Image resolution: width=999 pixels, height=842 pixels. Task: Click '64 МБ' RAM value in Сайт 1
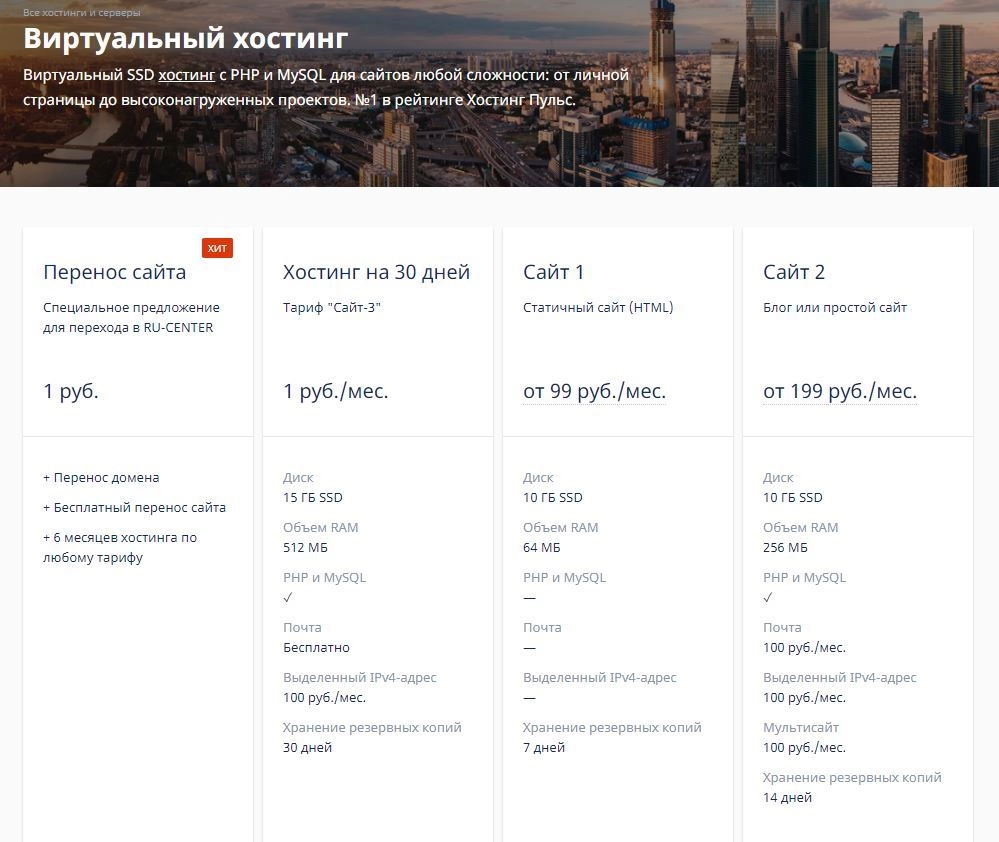[542, 548]
